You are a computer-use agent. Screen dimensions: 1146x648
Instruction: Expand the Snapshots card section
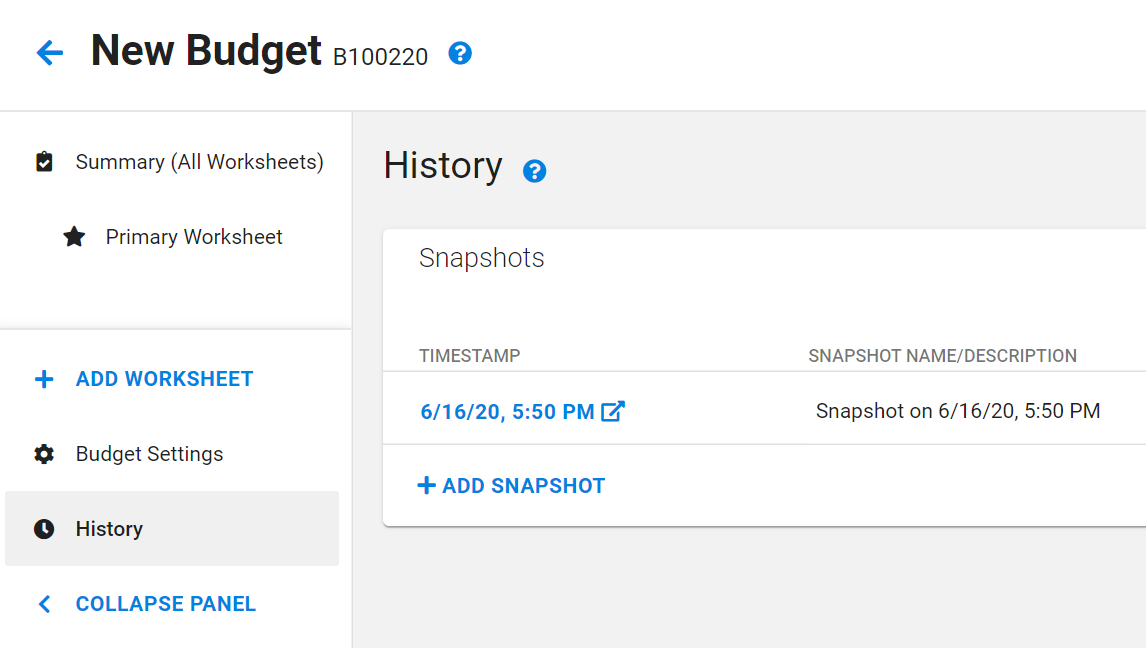[482, 258]
